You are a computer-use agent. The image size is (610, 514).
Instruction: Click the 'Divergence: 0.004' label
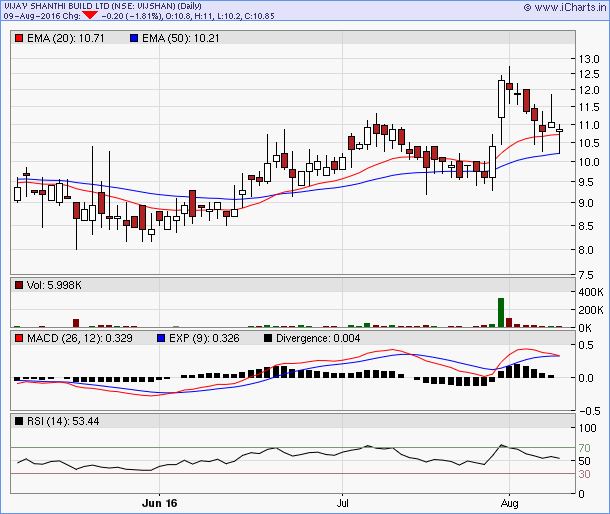[318, 338]
